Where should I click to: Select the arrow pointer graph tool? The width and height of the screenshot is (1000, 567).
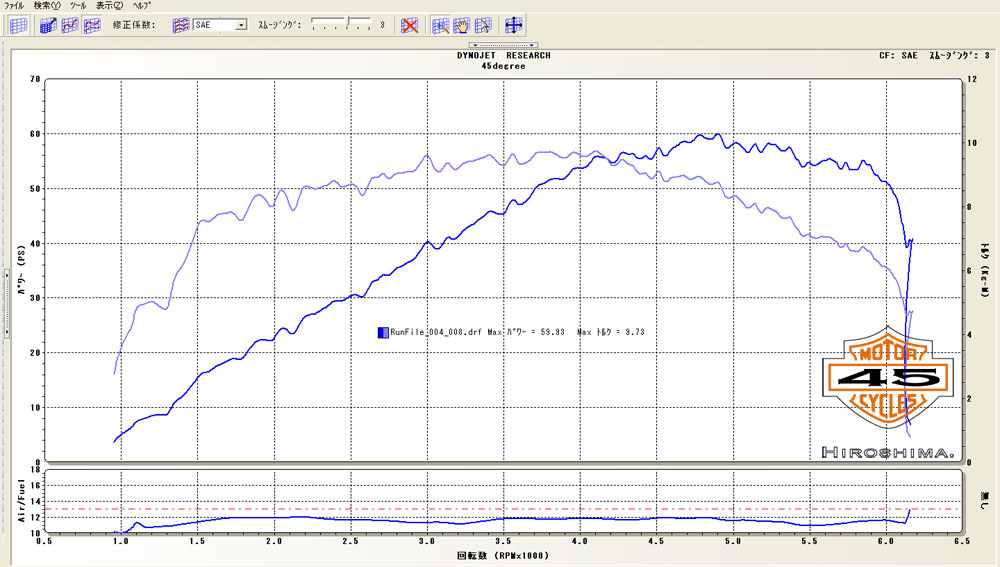coord(483,25)
